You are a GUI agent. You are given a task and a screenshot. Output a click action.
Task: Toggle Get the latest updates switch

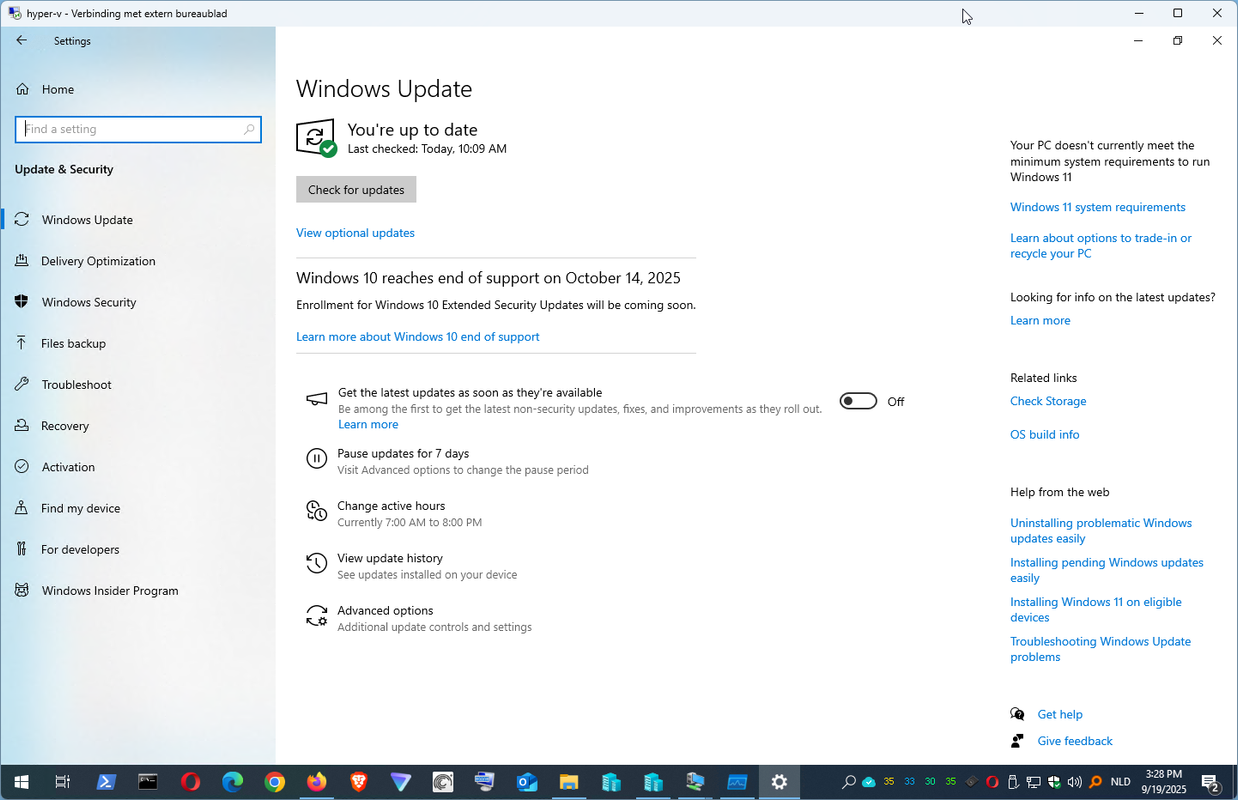tap(858, 401)
